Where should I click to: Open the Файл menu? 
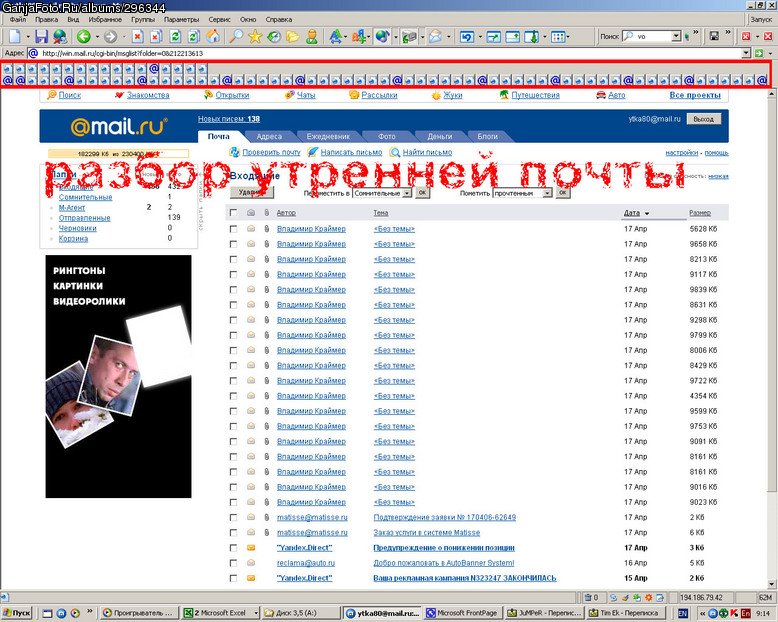tap(18, 19)
